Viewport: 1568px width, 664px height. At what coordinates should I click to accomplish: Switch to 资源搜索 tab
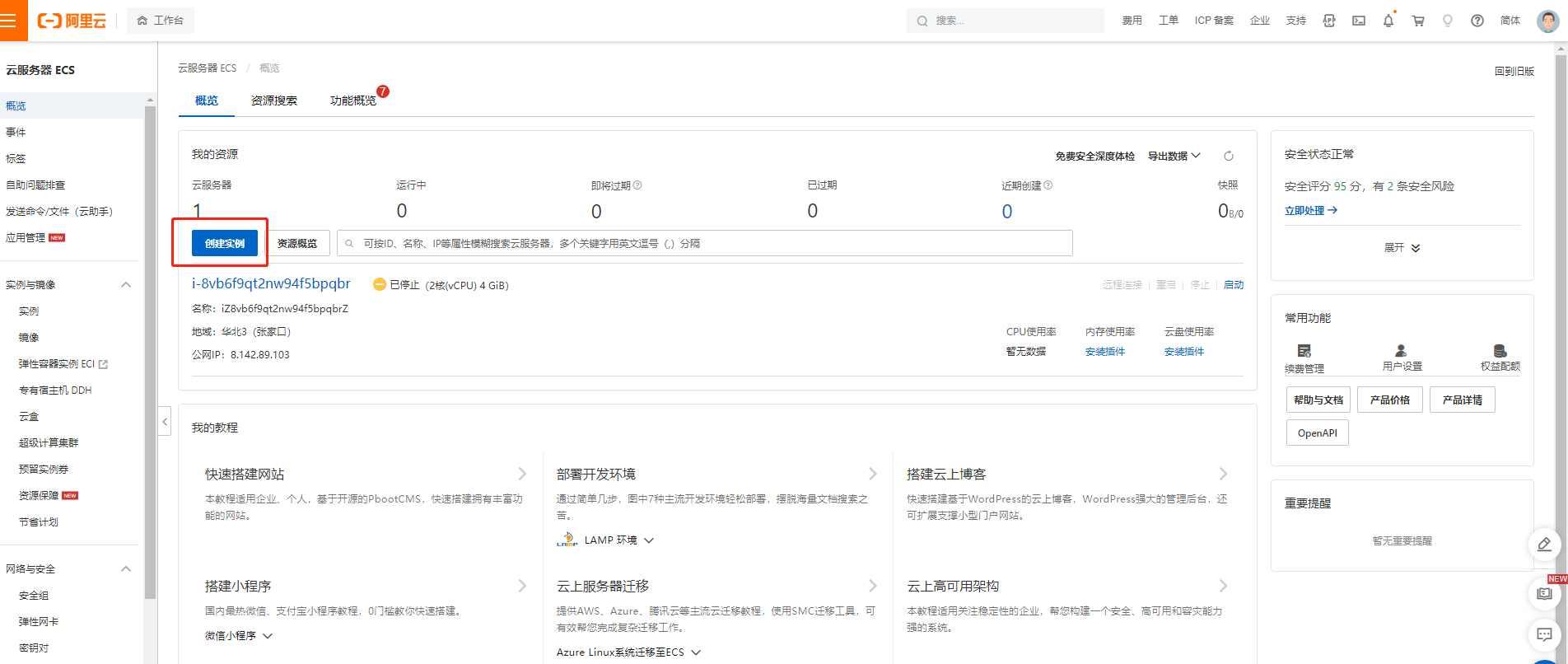coord(274,101)
